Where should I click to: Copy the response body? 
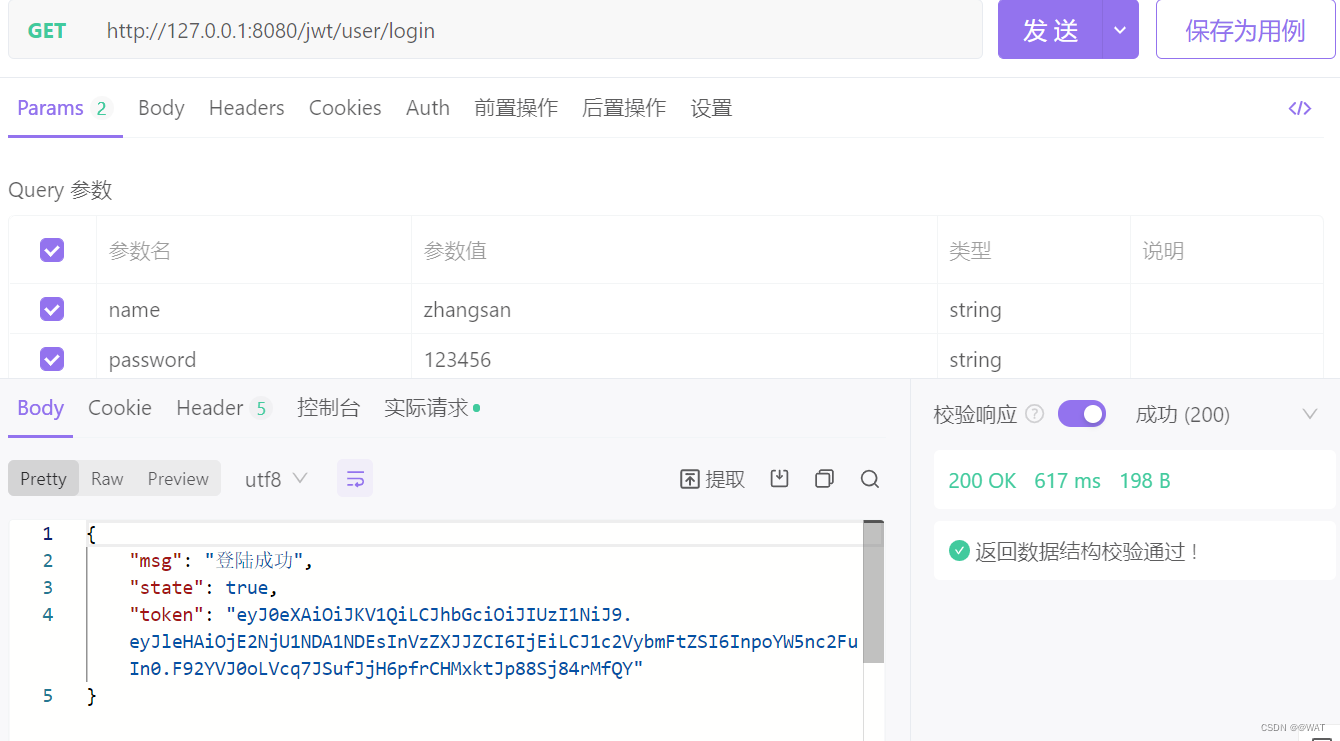pos(824,479)
